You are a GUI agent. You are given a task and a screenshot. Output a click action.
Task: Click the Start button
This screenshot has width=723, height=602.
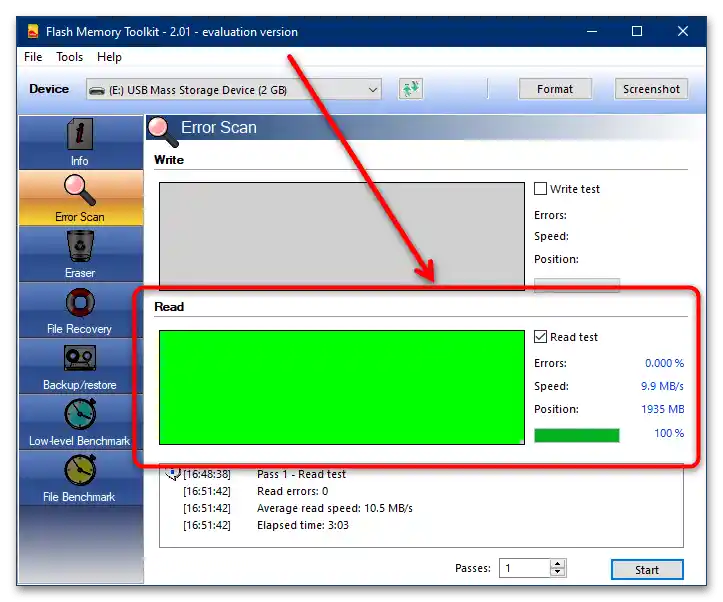click(647, 570)
